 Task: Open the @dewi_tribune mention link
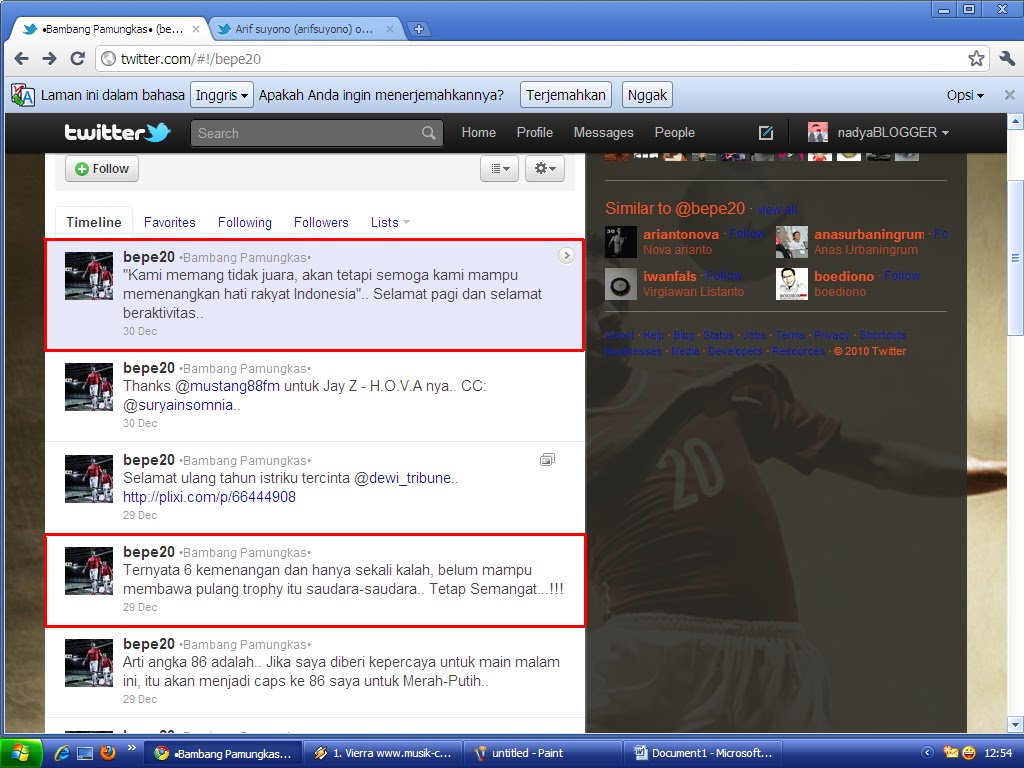pyautogui.click(x=402, y=478)
